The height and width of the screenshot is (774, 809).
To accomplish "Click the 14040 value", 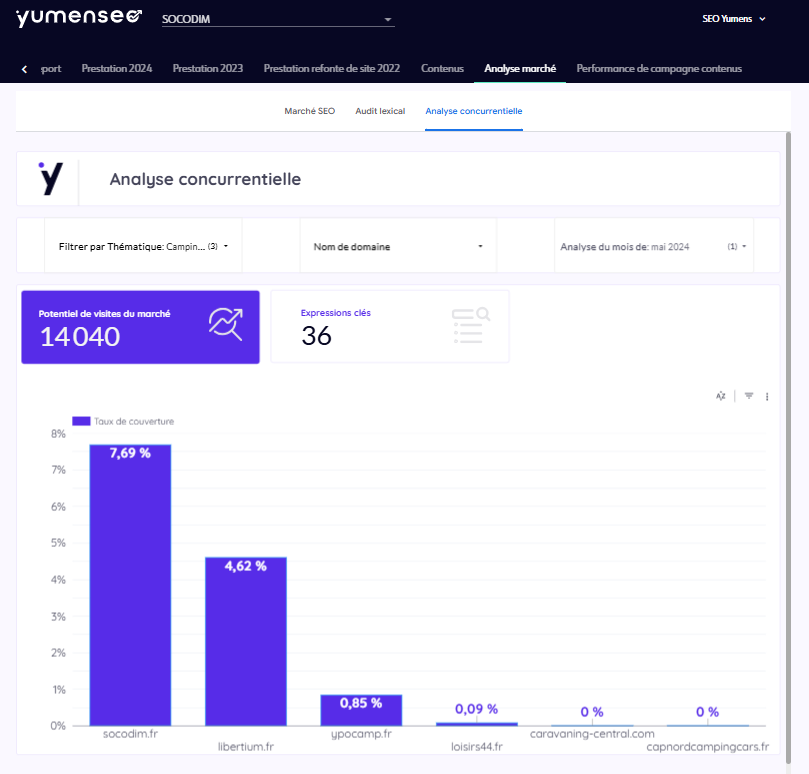I will [x=80, y=337].
